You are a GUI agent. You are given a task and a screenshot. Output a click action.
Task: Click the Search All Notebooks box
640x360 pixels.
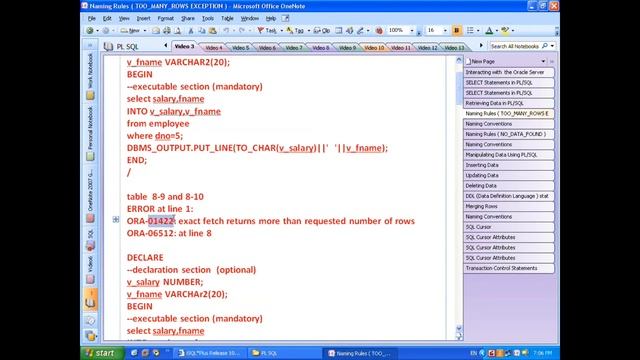pyautogui.click(x=515, y=47)
